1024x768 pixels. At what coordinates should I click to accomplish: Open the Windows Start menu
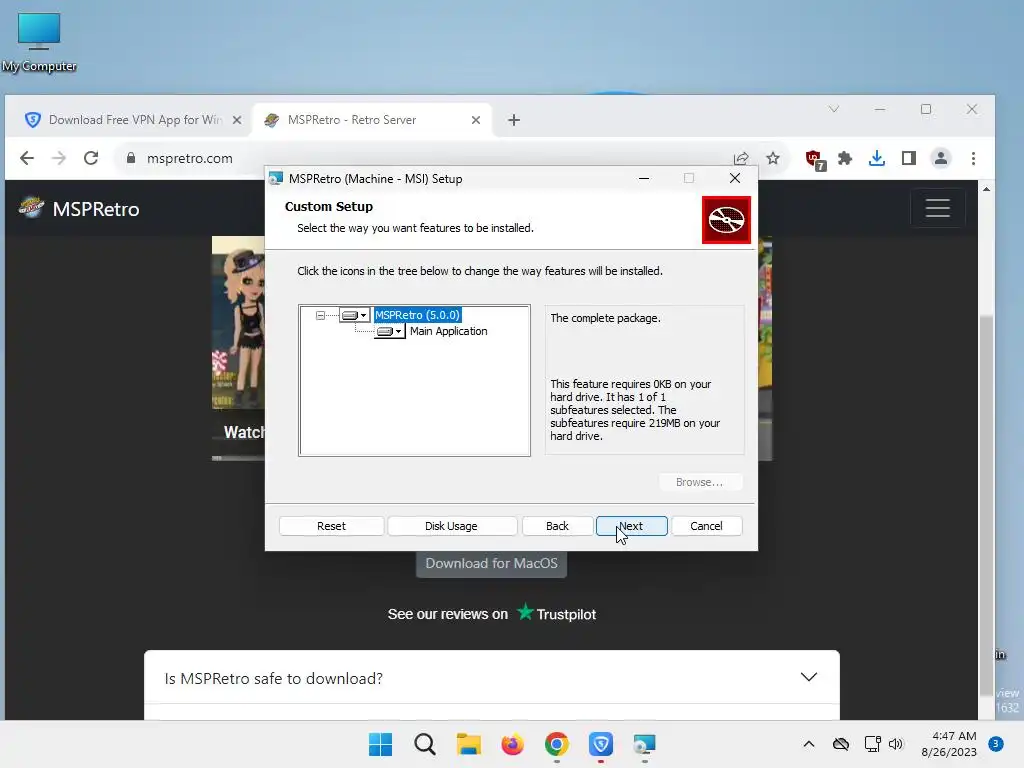click(x=381, y=744)
